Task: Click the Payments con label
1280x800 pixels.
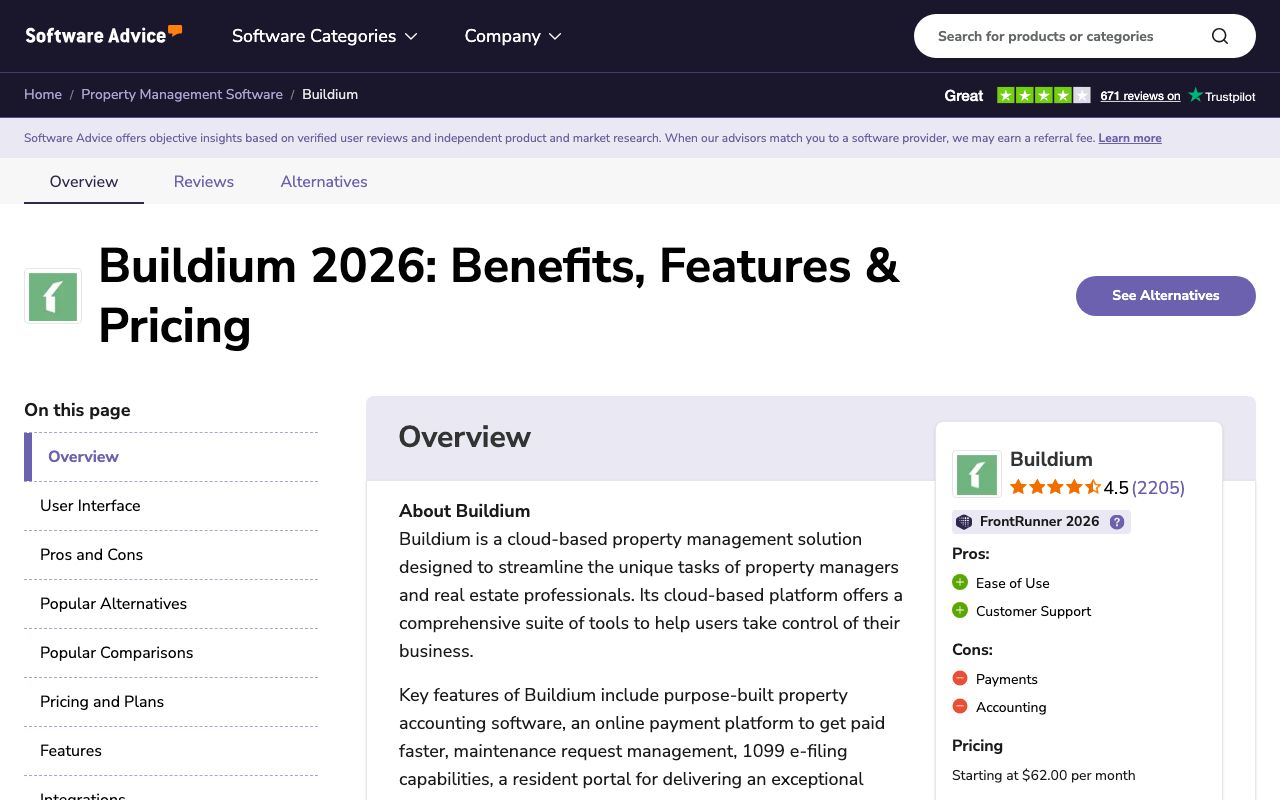Action: click(x=1007, y=679)
